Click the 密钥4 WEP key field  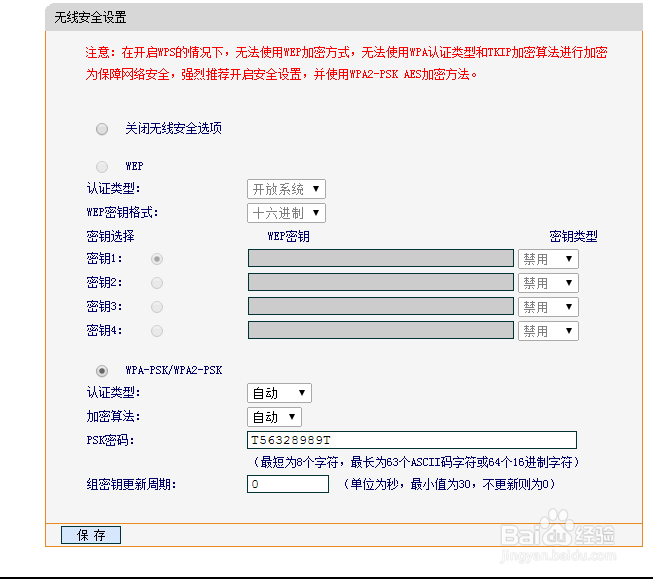click(381, 330)
